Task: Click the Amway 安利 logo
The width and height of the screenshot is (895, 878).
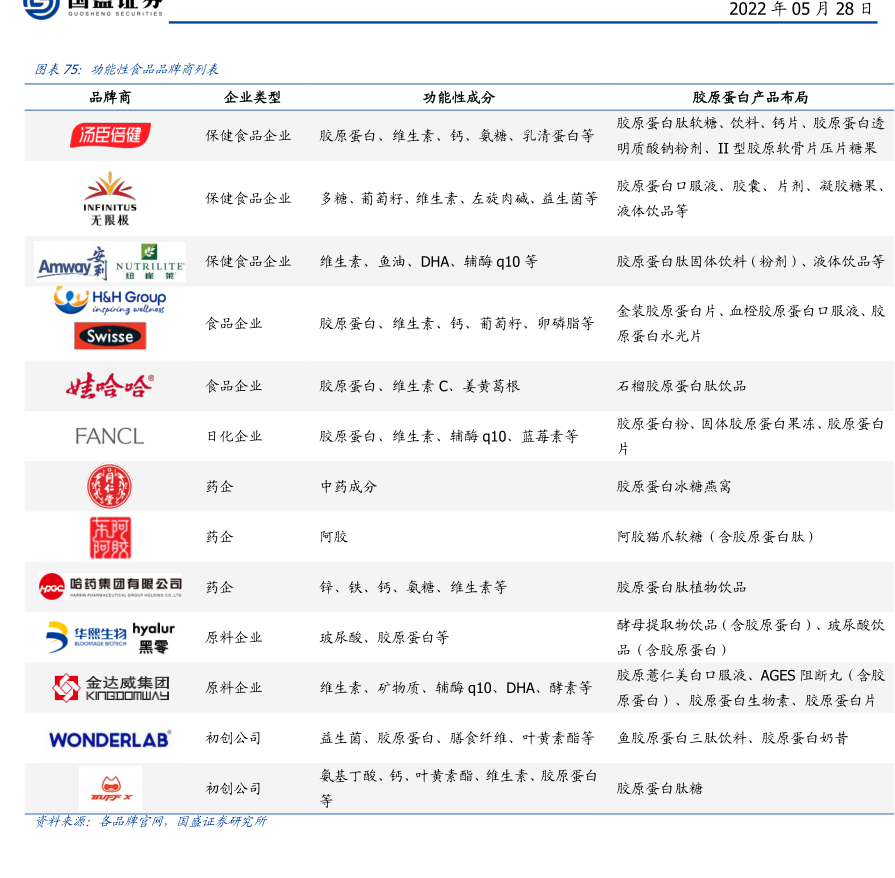Action: (72, 263)
